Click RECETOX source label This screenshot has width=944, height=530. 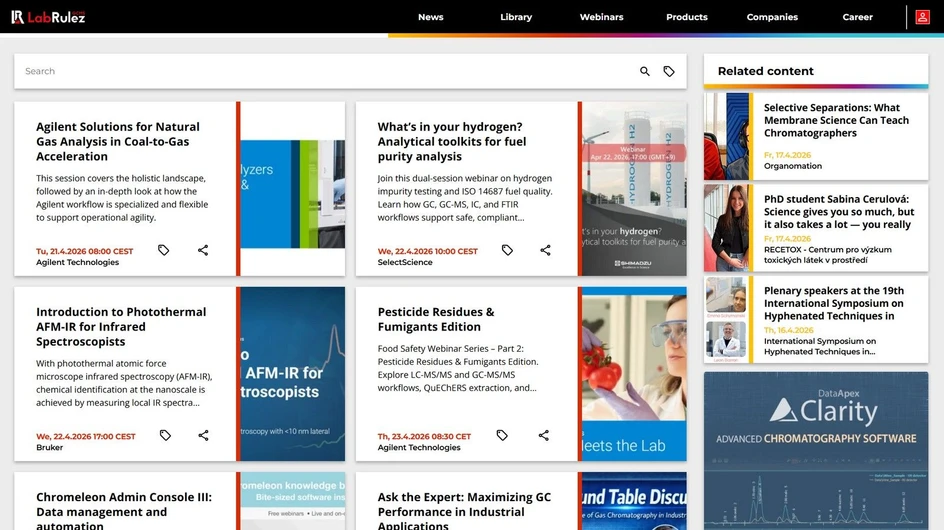[828, 255]
